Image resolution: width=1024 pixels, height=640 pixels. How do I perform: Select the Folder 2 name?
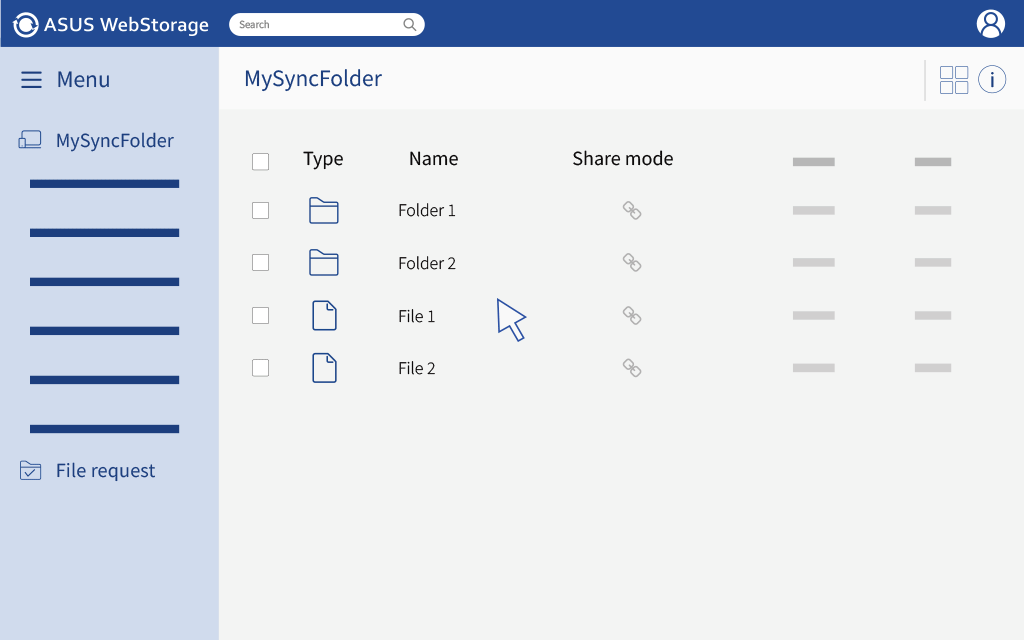tap(426, 263)
